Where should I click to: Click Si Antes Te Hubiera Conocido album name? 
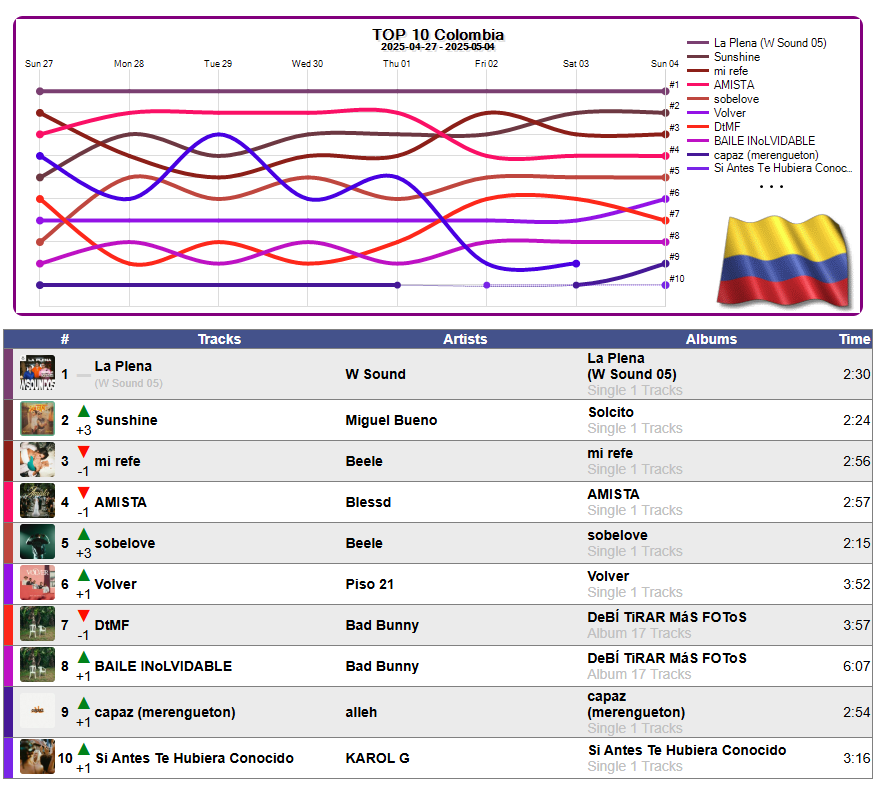pyautogui.click(x=687, y=750)
